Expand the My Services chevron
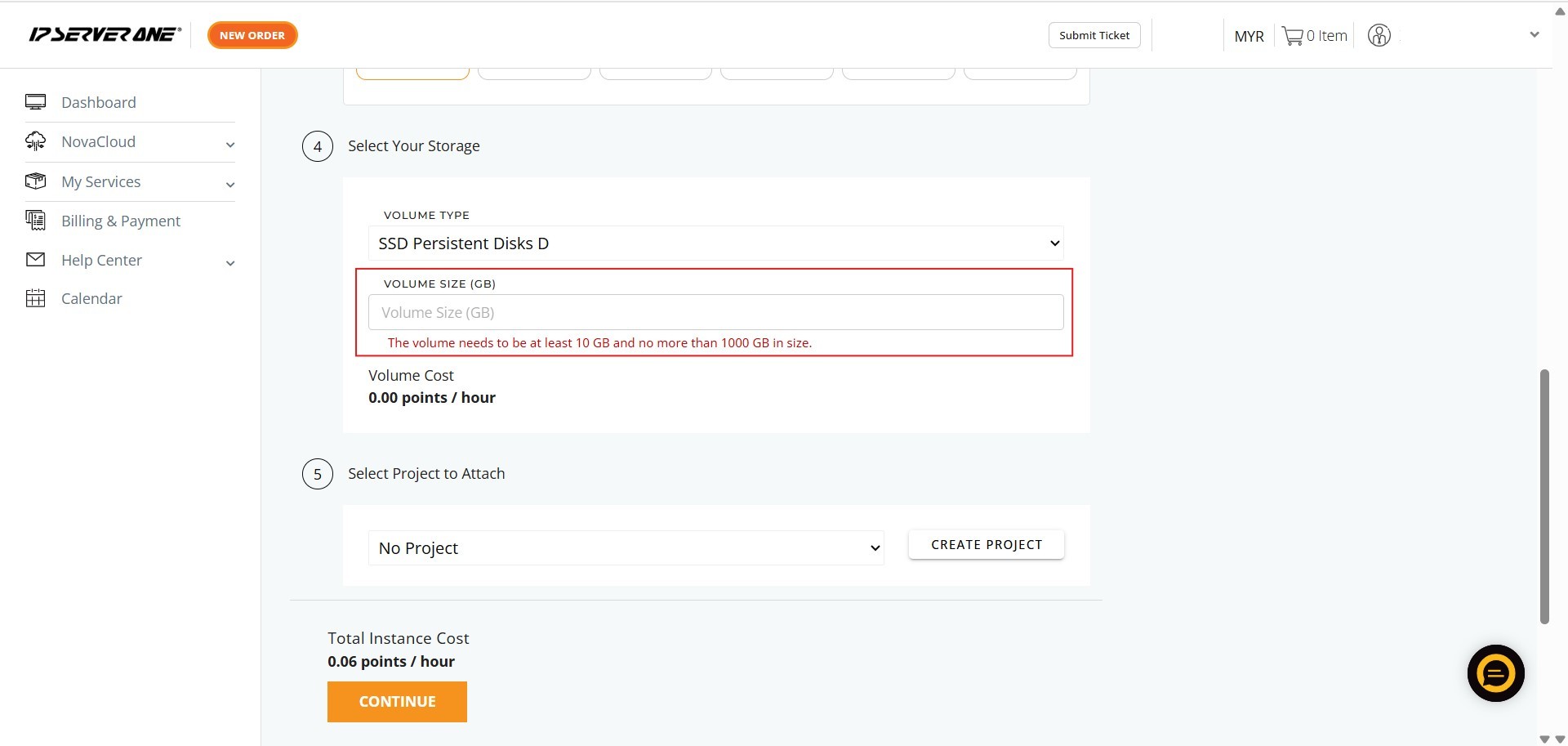The image size is (1568, 746). pos(230,185)
